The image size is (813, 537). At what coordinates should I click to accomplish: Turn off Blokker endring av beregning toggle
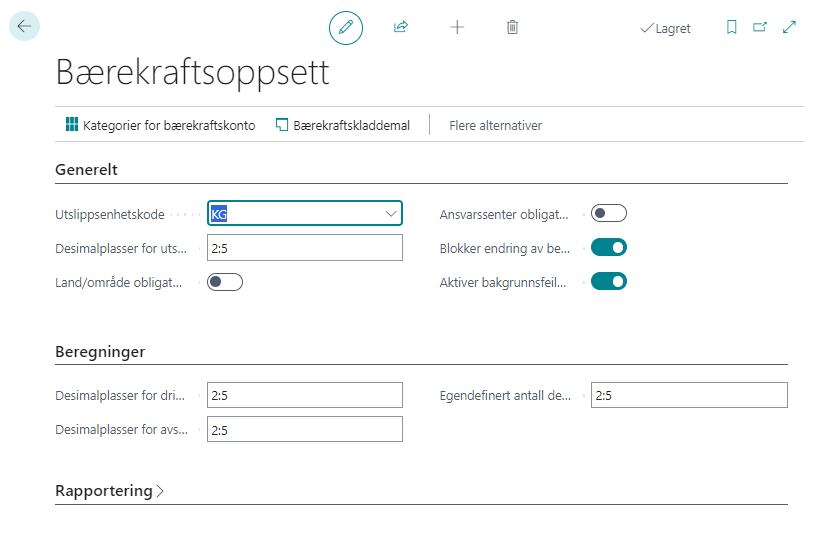608,247
